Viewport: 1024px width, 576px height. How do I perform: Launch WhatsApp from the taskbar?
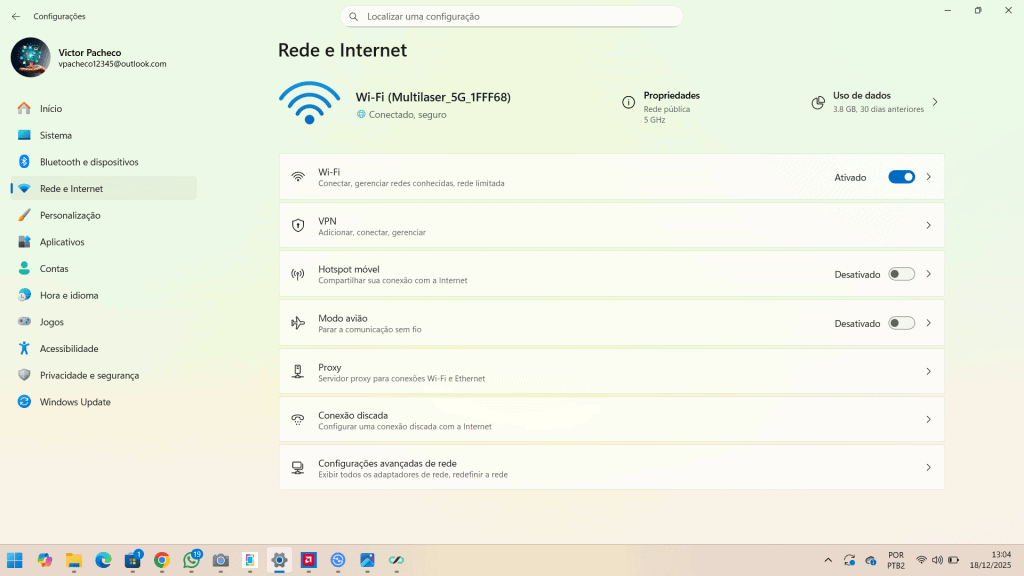pyautogui.click(x=191, y=560)
